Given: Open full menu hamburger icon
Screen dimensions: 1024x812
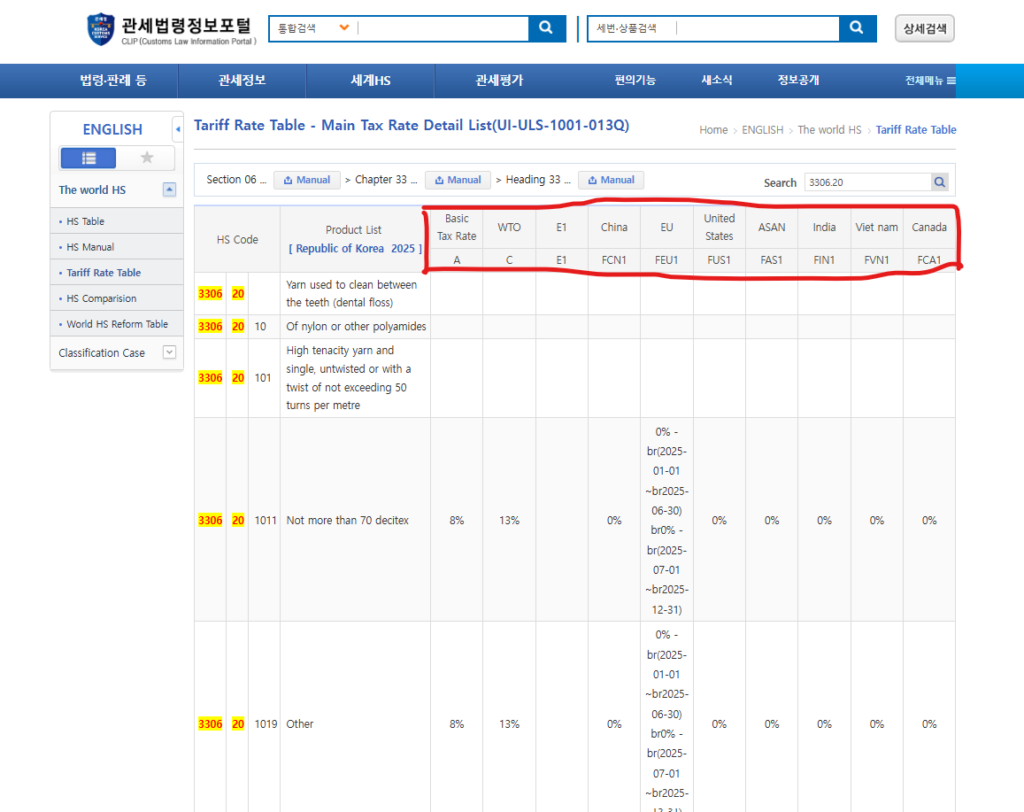Looking at the screenshot, I should click(x=950, y=81).
